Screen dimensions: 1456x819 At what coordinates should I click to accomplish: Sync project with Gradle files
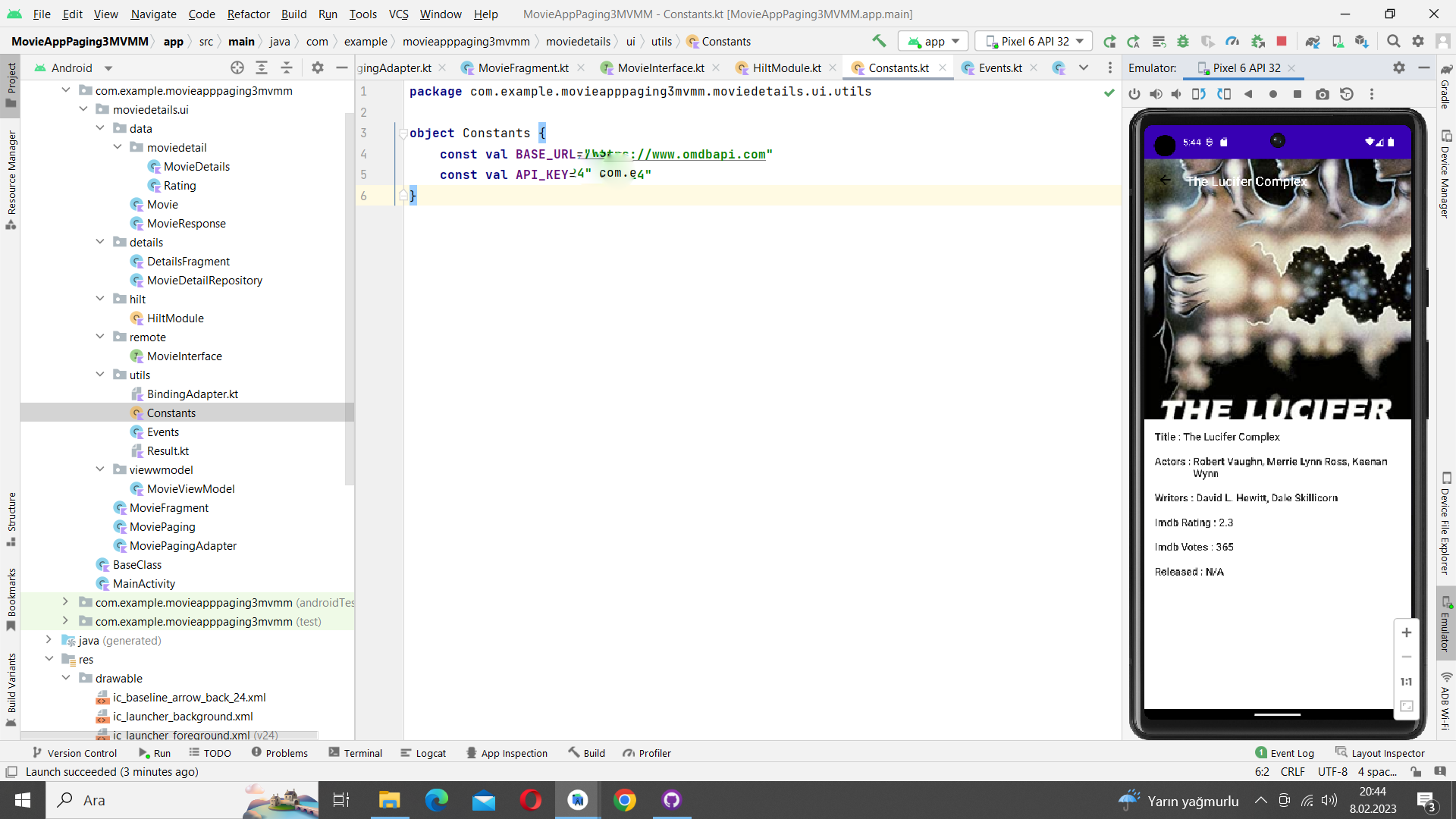coord(1313,41)
